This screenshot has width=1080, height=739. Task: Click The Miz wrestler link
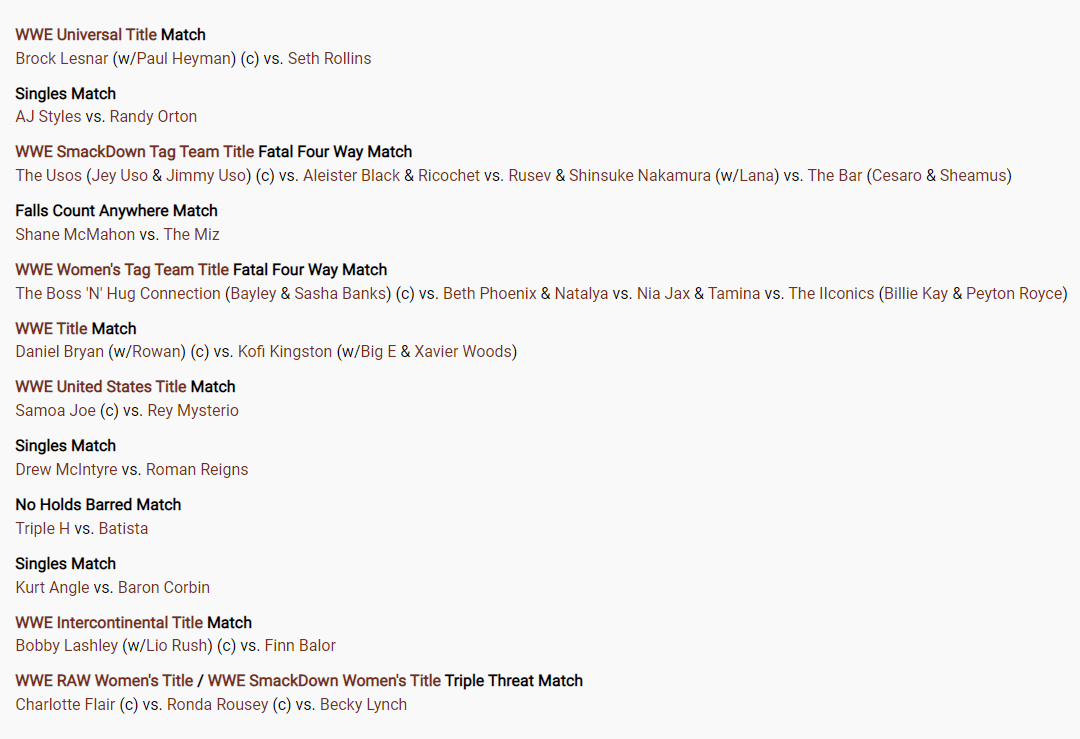click(191, 234)
